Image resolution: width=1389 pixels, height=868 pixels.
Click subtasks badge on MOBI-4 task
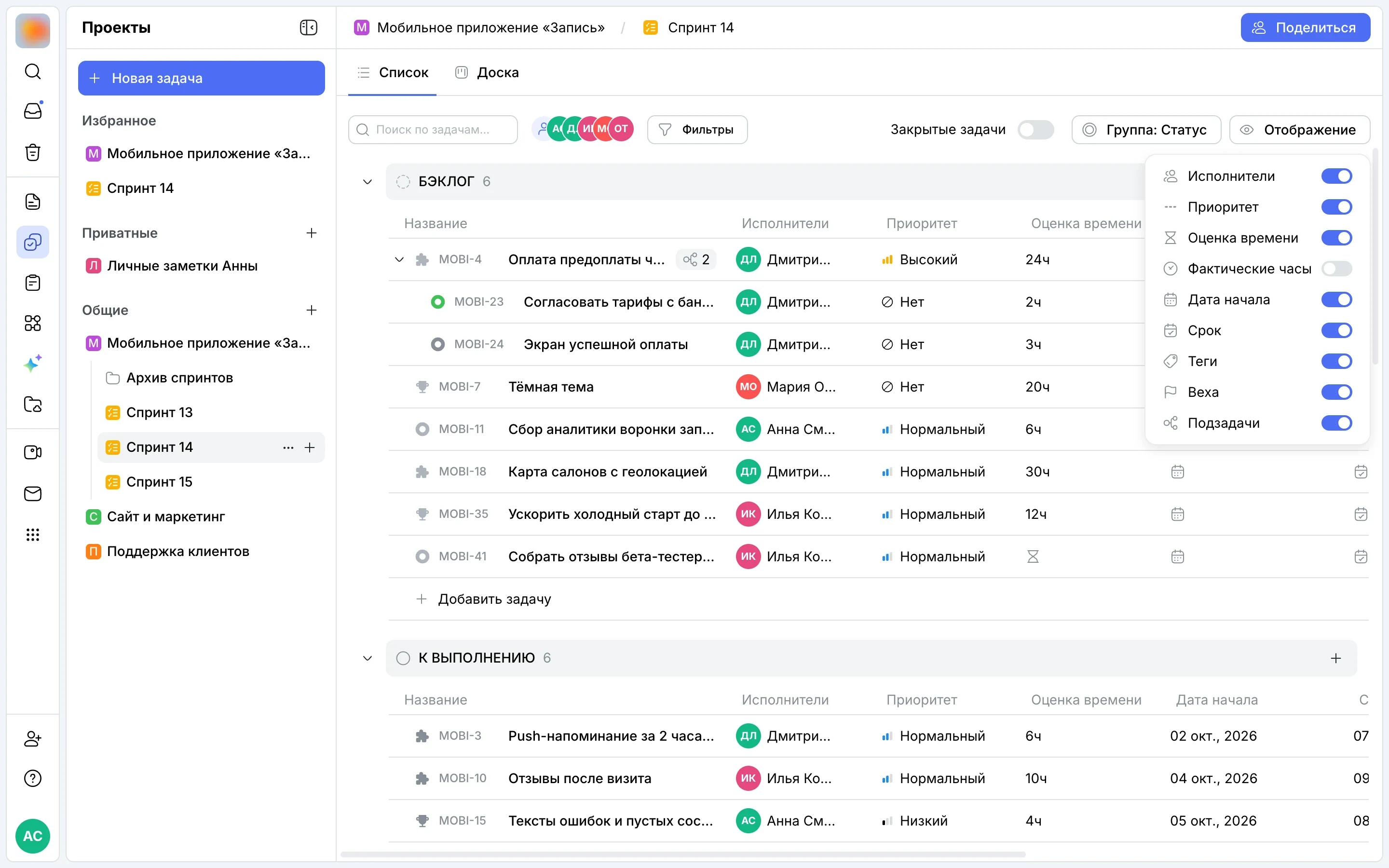696,259
